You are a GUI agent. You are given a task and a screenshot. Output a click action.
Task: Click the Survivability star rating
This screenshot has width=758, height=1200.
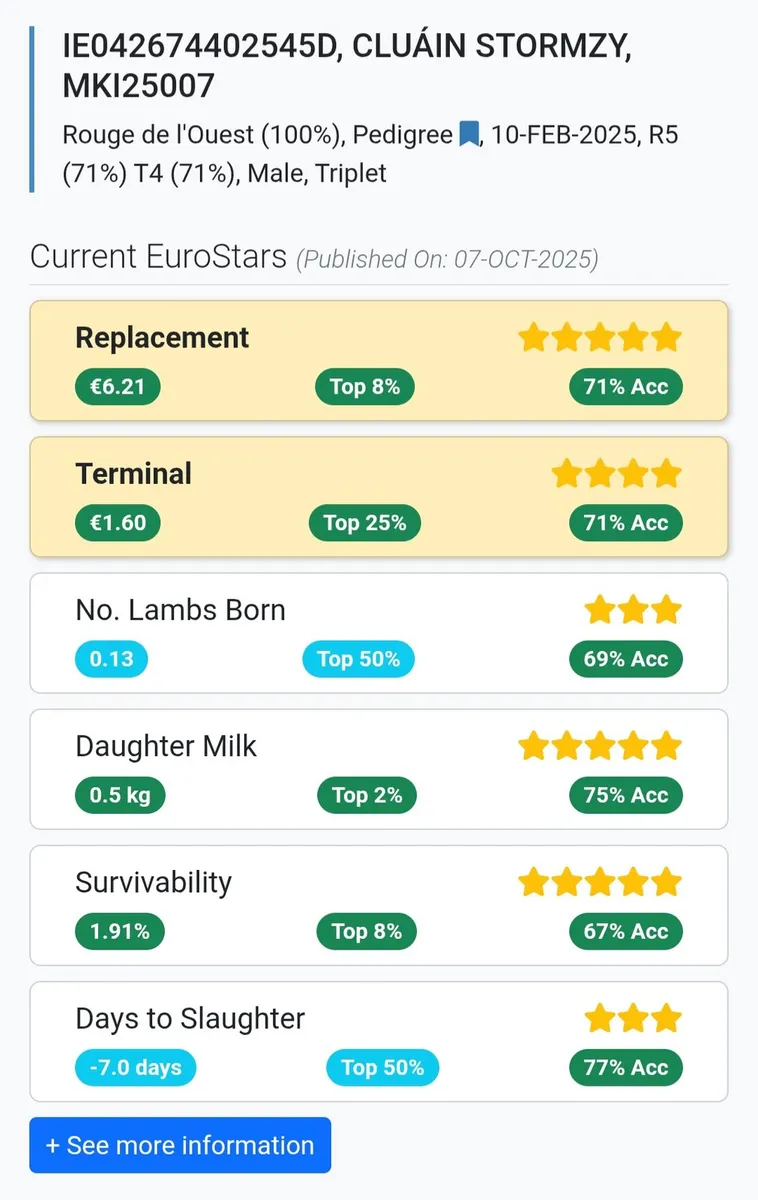click(x=599, y=881)
